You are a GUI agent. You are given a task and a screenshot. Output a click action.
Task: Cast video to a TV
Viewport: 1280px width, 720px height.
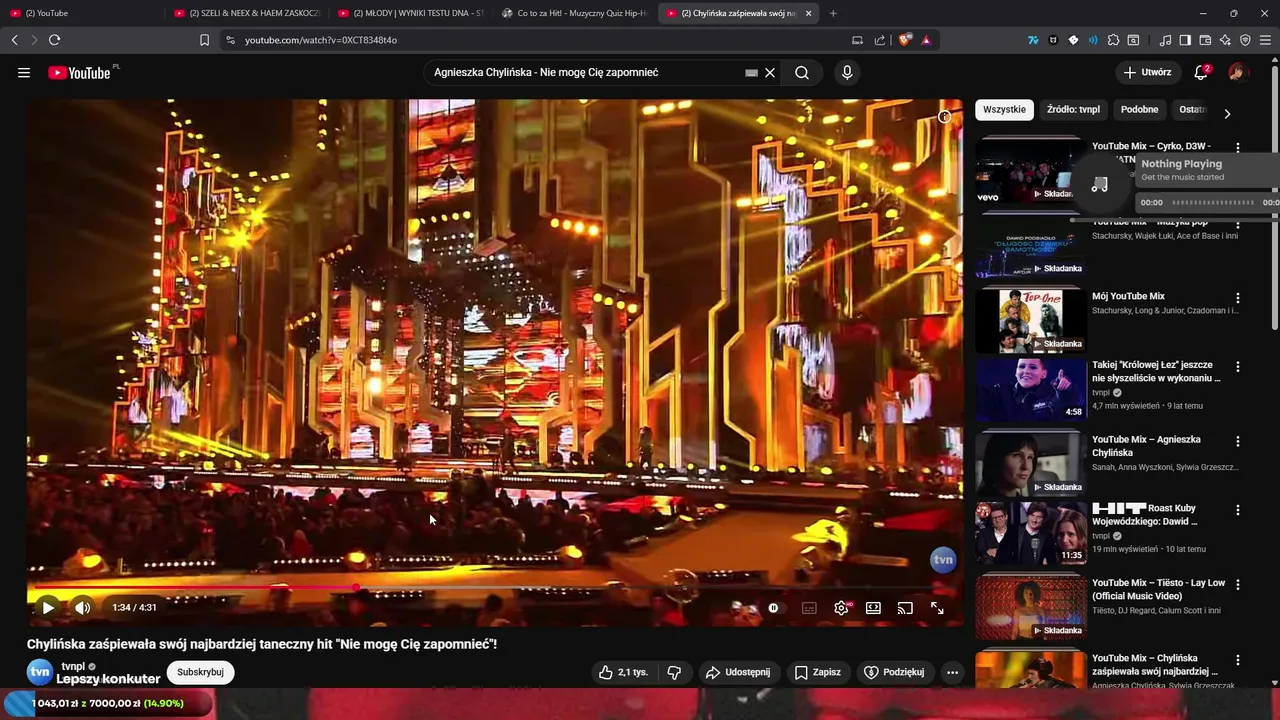point(905,607)
